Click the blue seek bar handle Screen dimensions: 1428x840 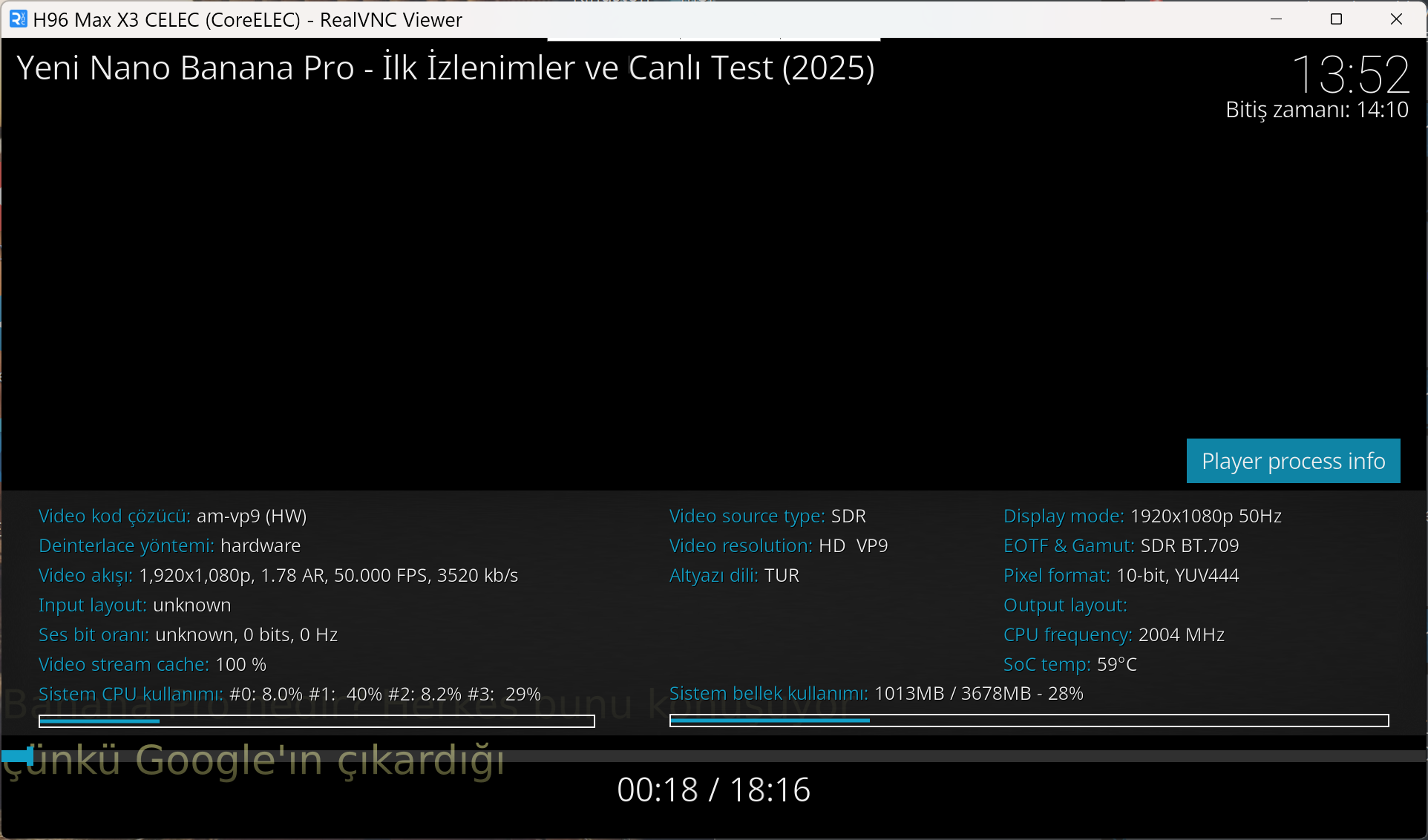click(30, 756)
